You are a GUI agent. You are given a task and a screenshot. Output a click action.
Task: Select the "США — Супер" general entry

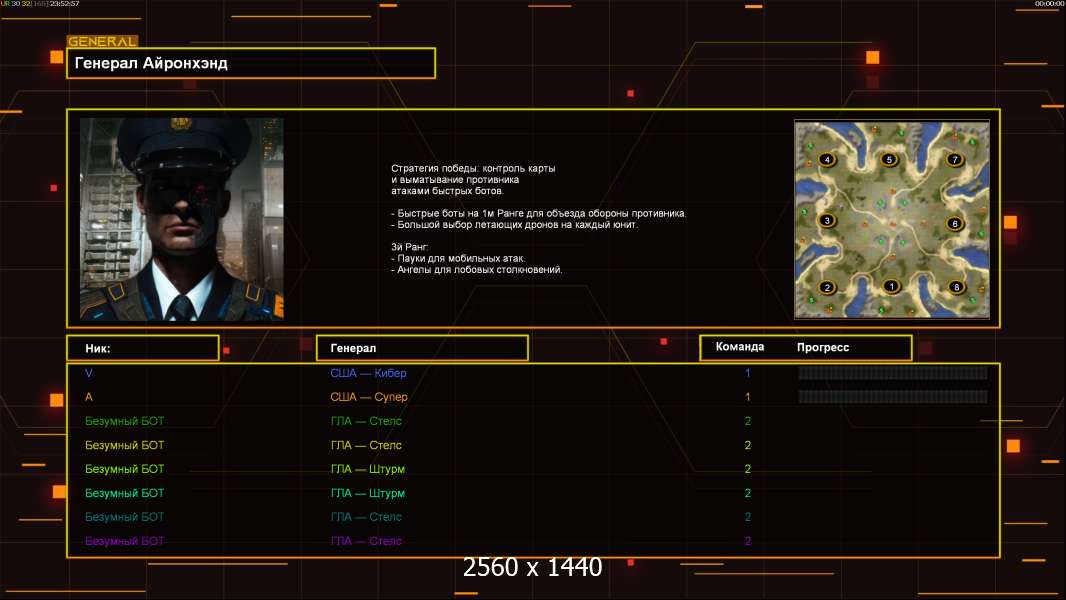tap(368, 397)
